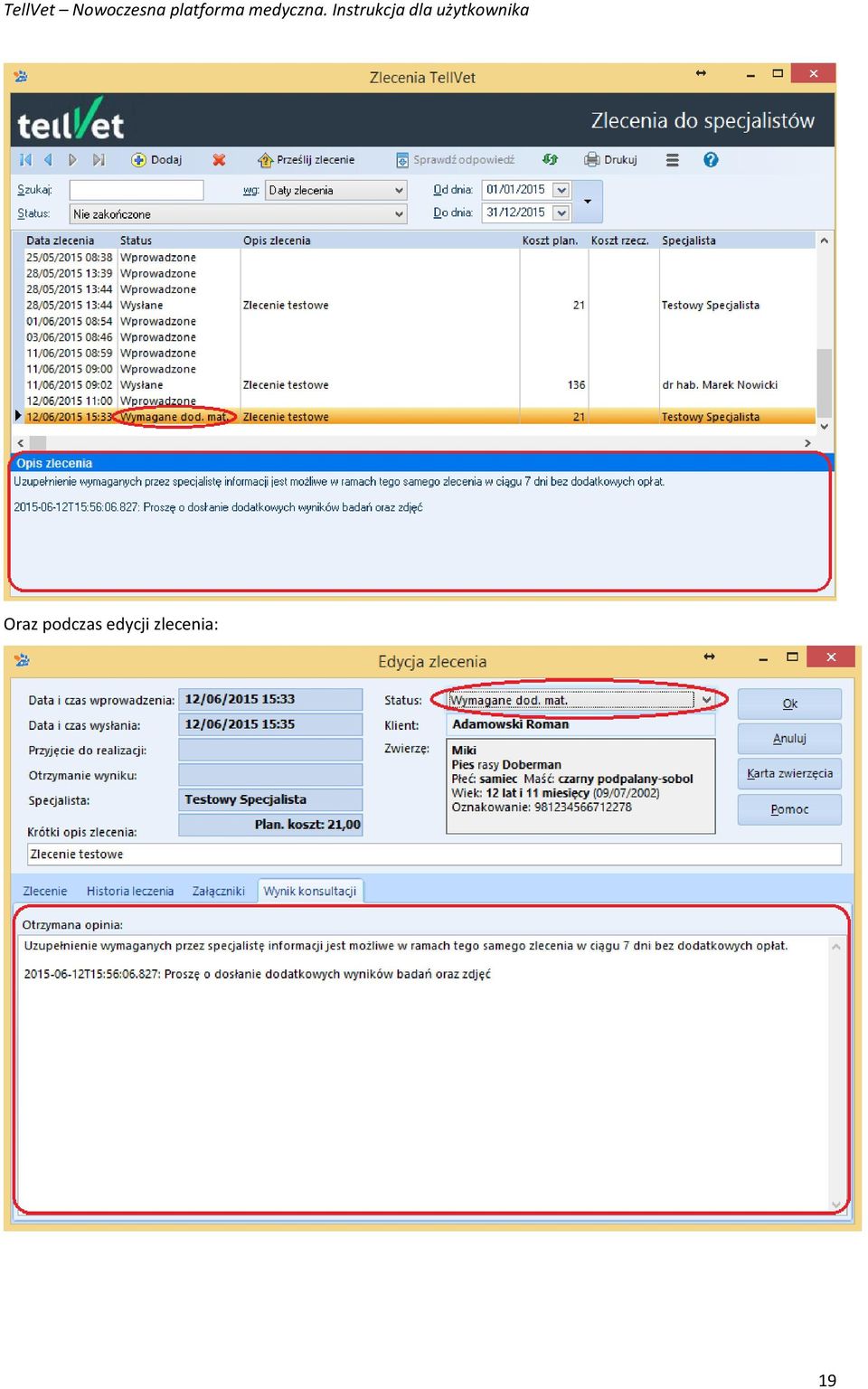
Task: Click Plan. koszt 21,00 field
Action: click(x=270, y=825)
